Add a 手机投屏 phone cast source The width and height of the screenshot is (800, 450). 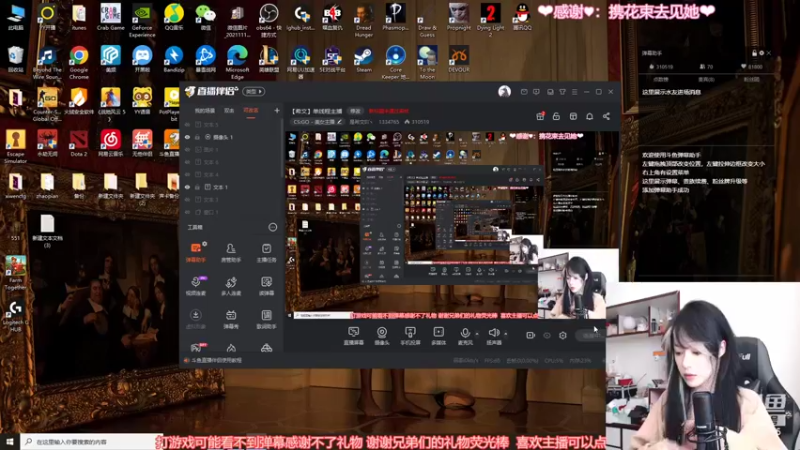click(410, 336)
